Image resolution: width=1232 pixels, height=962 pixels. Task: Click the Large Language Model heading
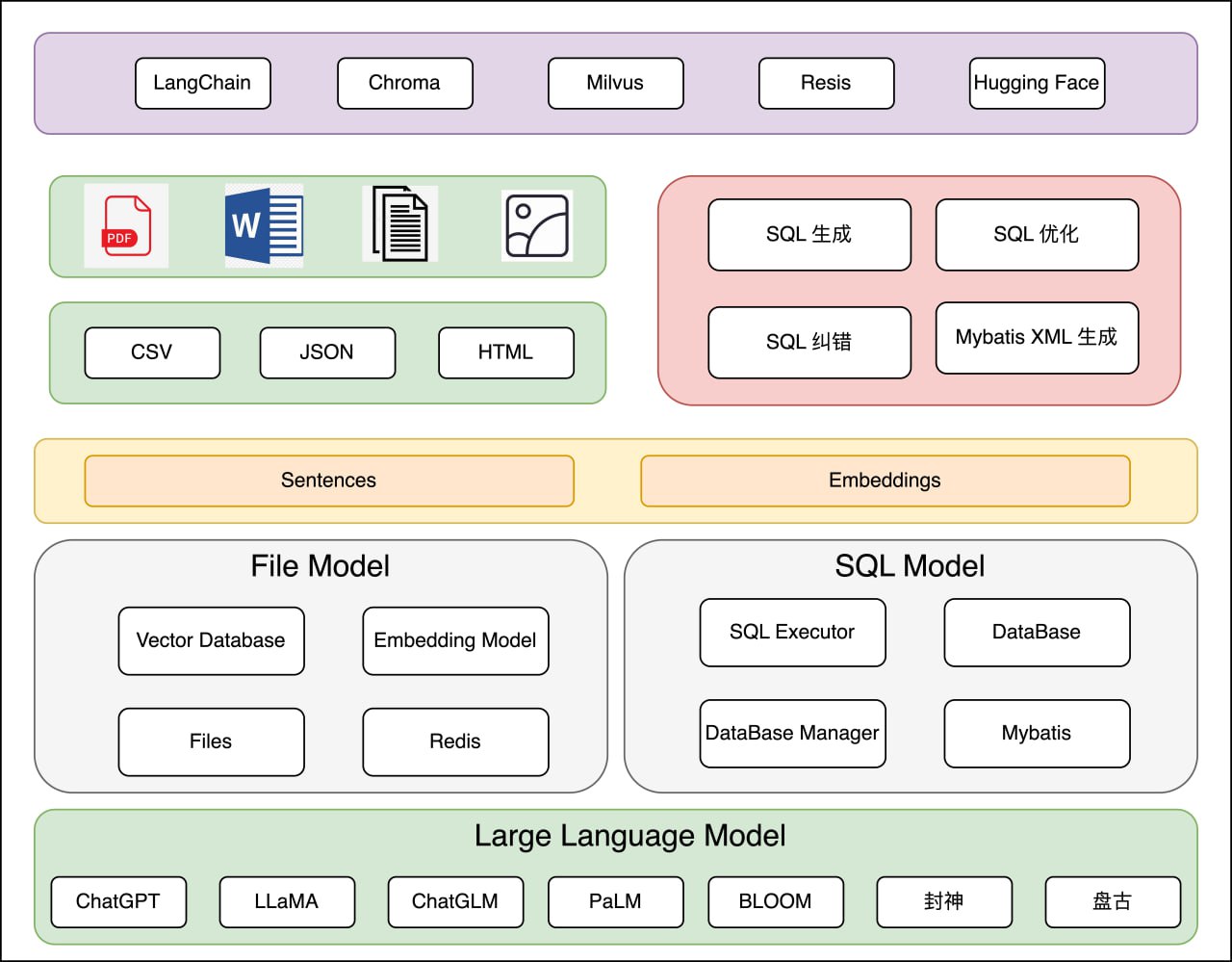click(x=630, y=836)
